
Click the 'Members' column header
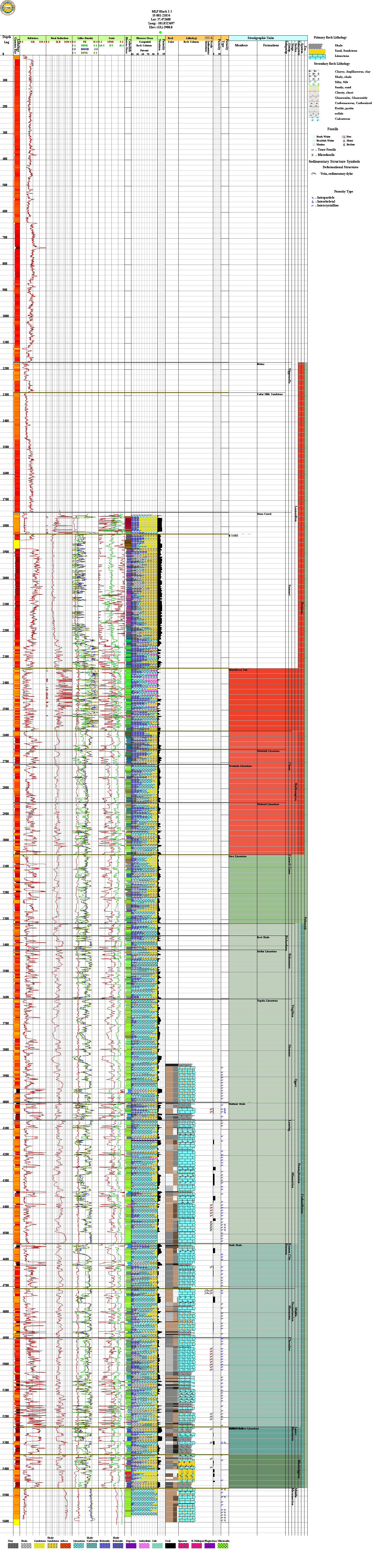242,45
